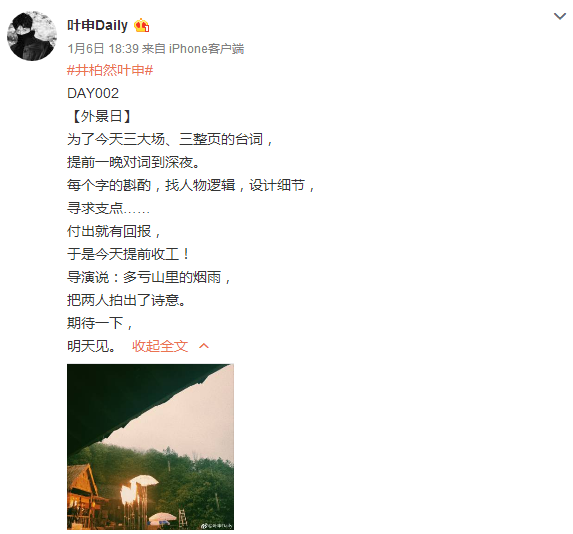Image resolution: width=573 pixels, height=534 pixels.
Task: Click the 收起全文 link
Action: coord(160,346)
